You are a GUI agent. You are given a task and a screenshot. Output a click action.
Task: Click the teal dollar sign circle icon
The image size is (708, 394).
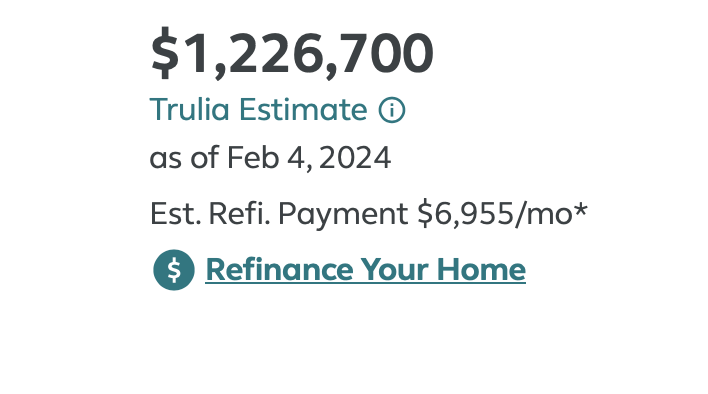coord(174,270)
